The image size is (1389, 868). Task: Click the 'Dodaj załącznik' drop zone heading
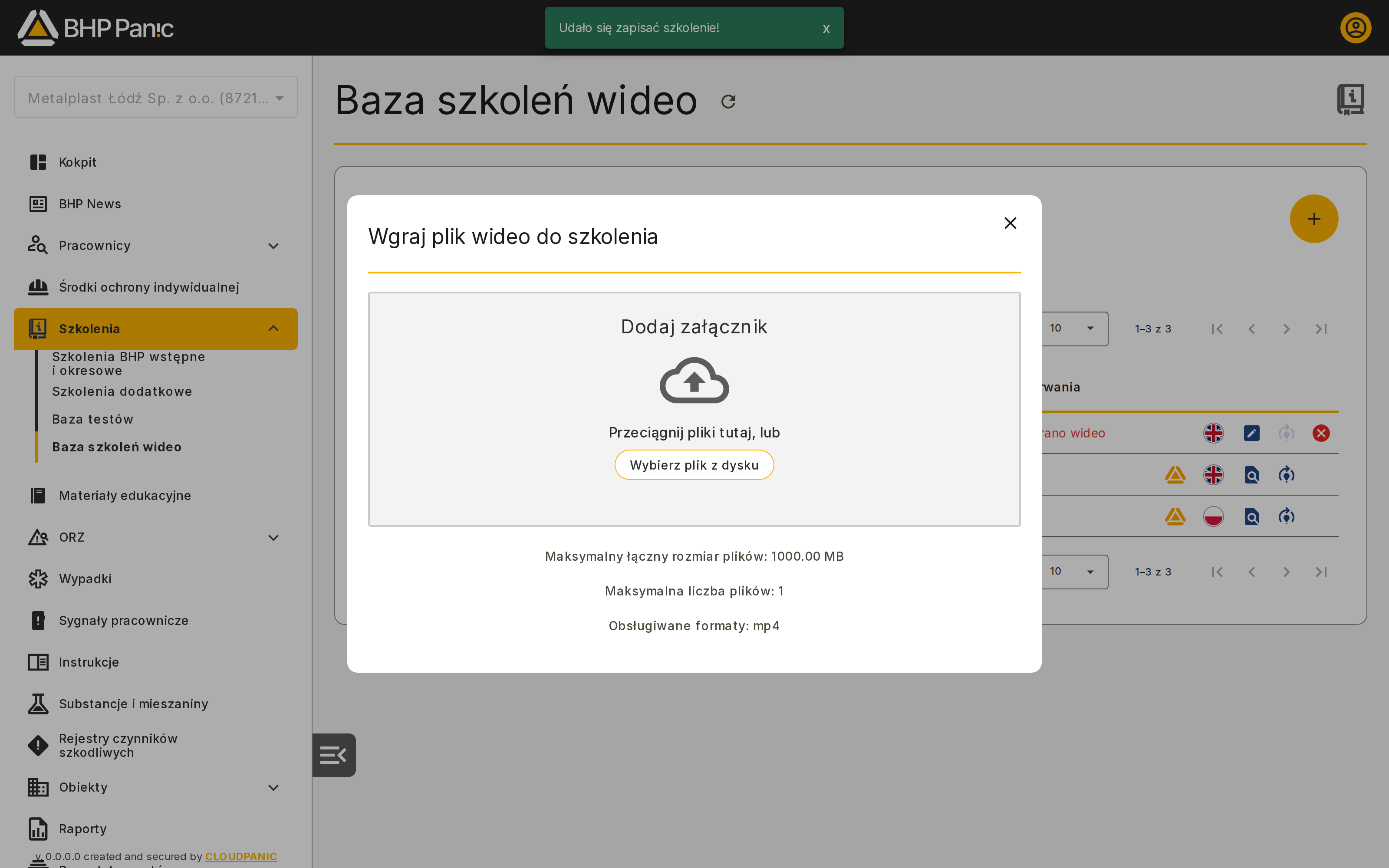[694, 327]
